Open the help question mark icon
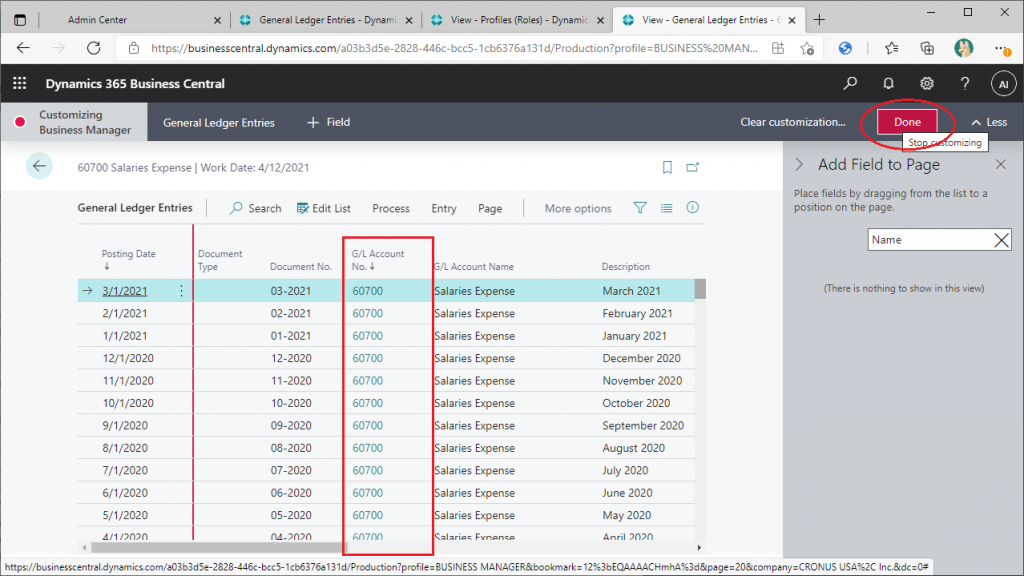Viewport: 1024px width, 576px height. 965,84
